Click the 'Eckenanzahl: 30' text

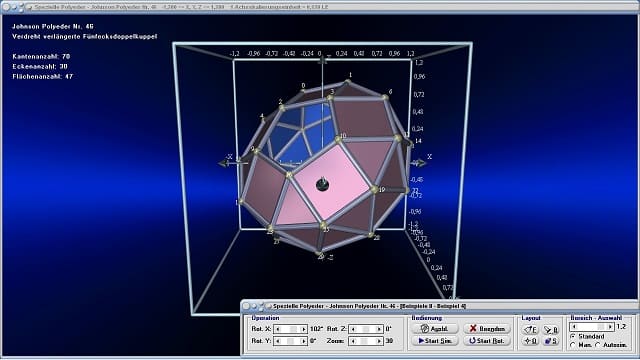tap(40, 66)
